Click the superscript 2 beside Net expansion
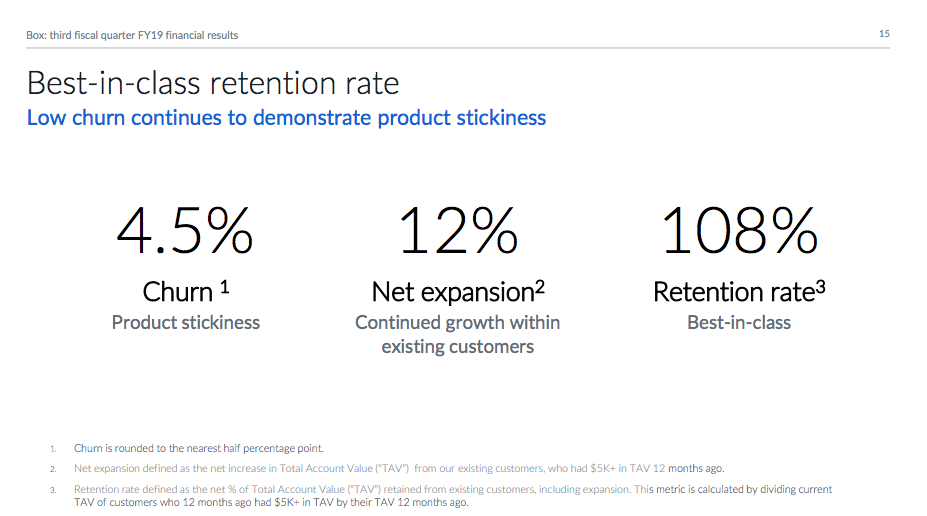 tap(540, 286)
